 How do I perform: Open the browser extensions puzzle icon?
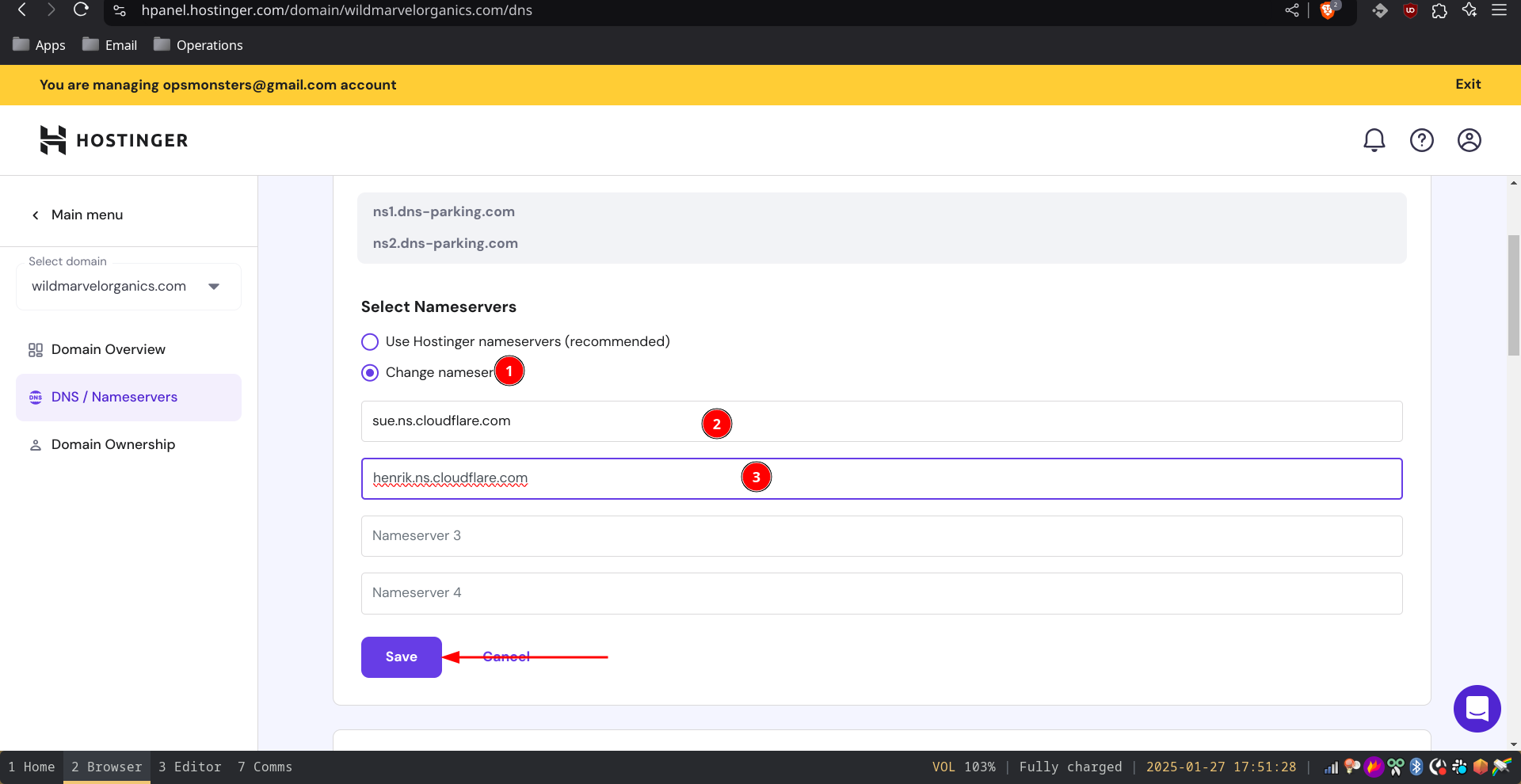click(x=1439, y=10)
